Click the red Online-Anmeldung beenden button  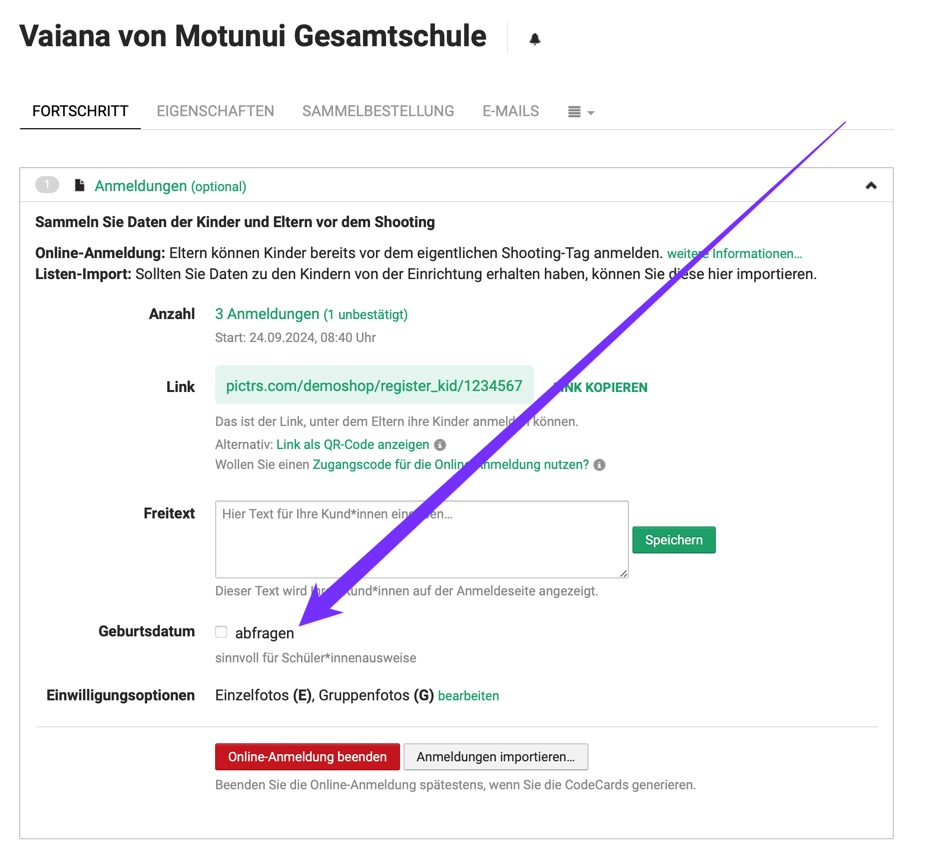pos(307,757)
